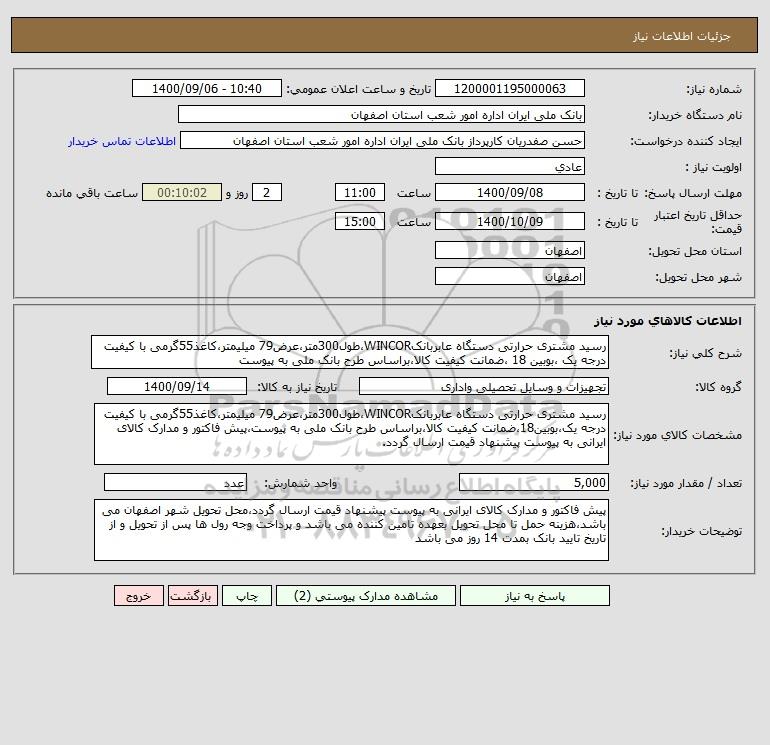Open 'اطلاعات تماس خریدار' link
Screen dimensions: 770x745
(122, 141)
